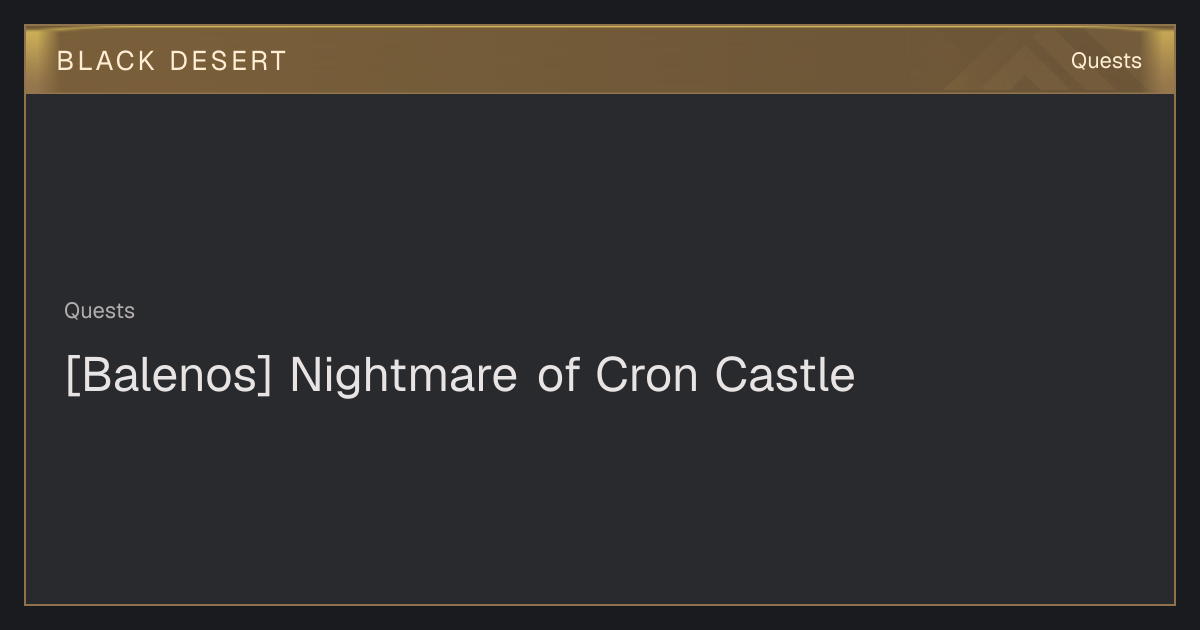The height and width of the screenshot is (630, 1200).
Task: Open the Quests link in the header
Action: point(1106,61)
